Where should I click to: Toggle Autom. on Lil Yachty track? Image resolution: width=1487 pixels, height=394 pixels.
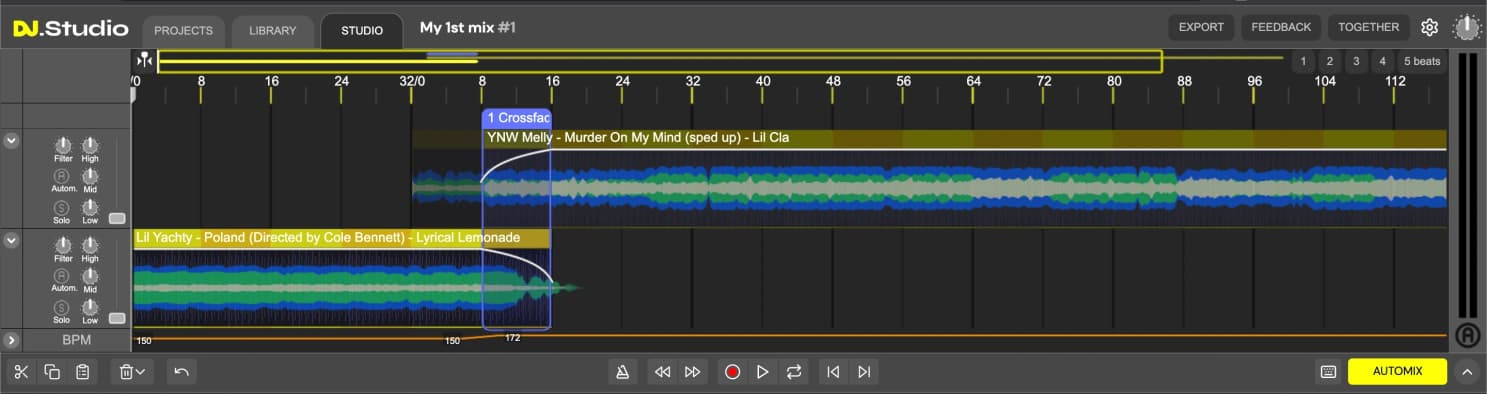(x=63, y=276)
